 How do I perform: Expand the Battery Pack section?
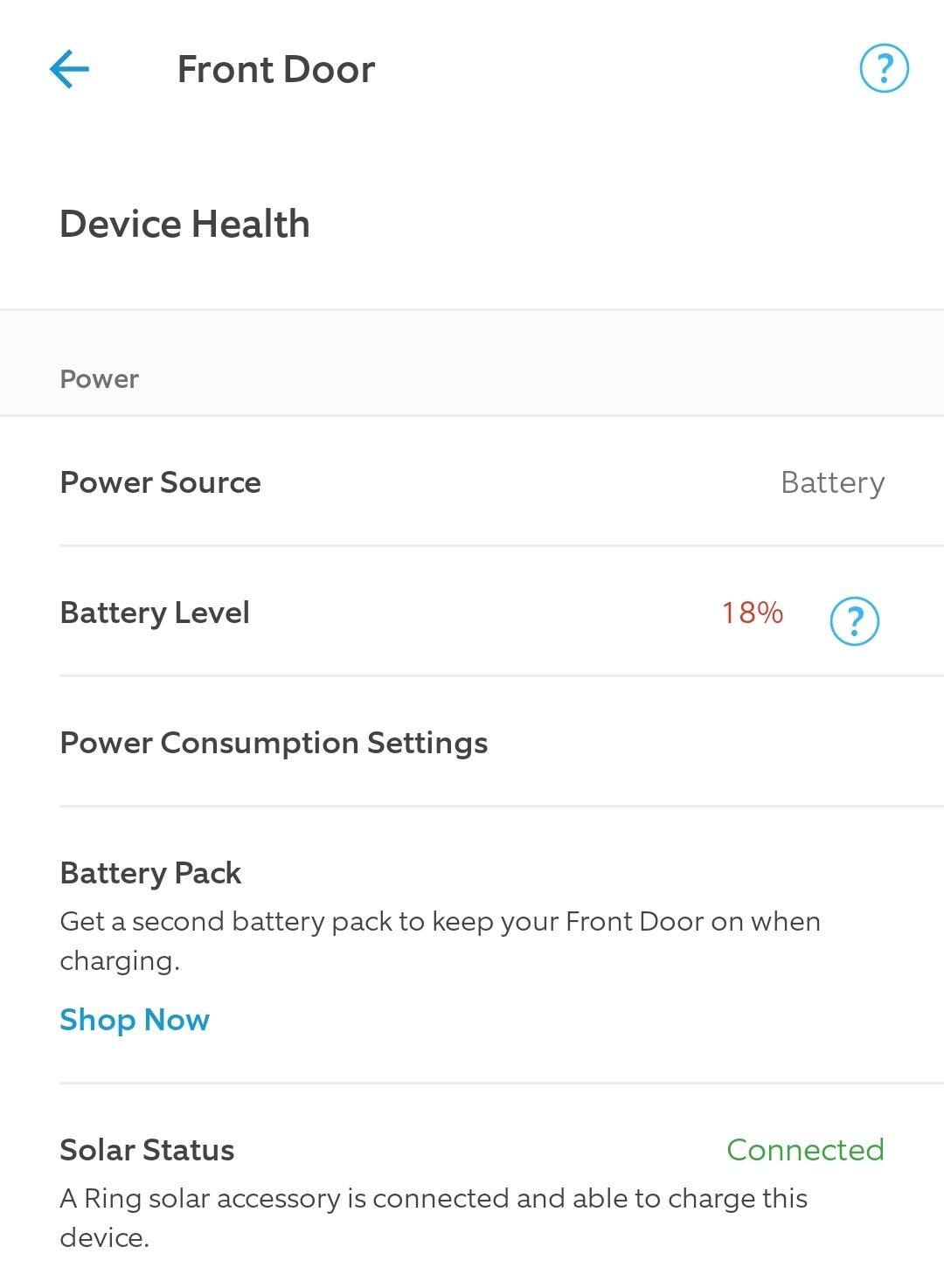149,872
